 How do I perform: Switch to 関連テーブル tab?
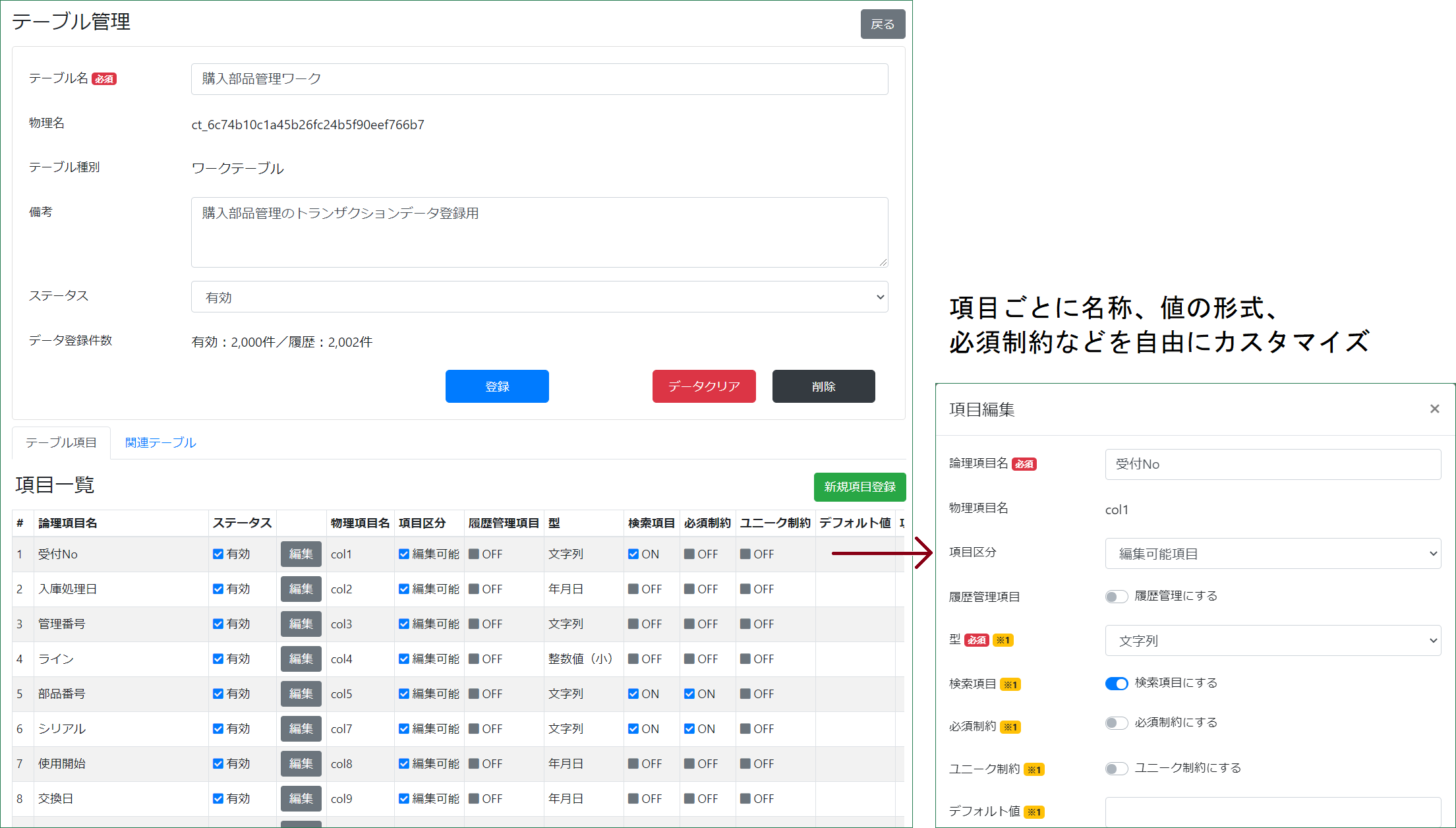pyautogui.click(x=160, y=442)
